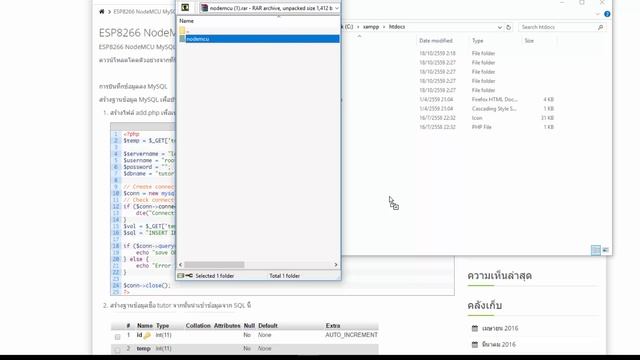
Task: Click the Extra header in database table
Action: pyautogui.click(x=333, y=326)
